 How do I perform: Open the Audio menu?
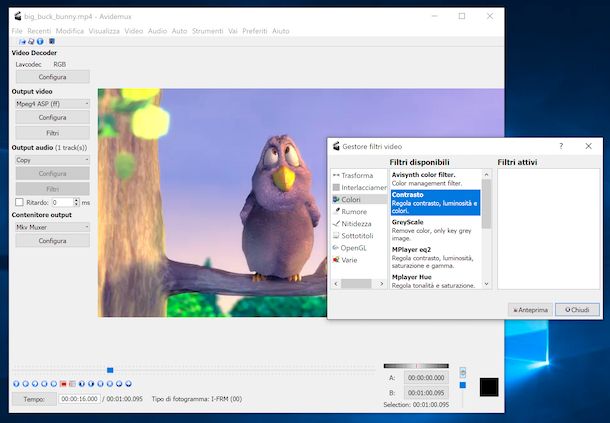click(x=157, y=31)
